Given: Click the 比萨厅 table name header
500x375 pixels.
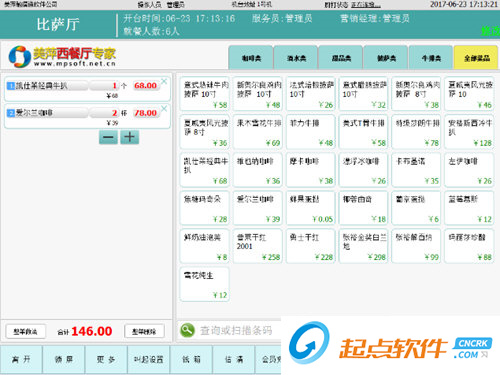Looking at the screenshot, I should (58, 25).
